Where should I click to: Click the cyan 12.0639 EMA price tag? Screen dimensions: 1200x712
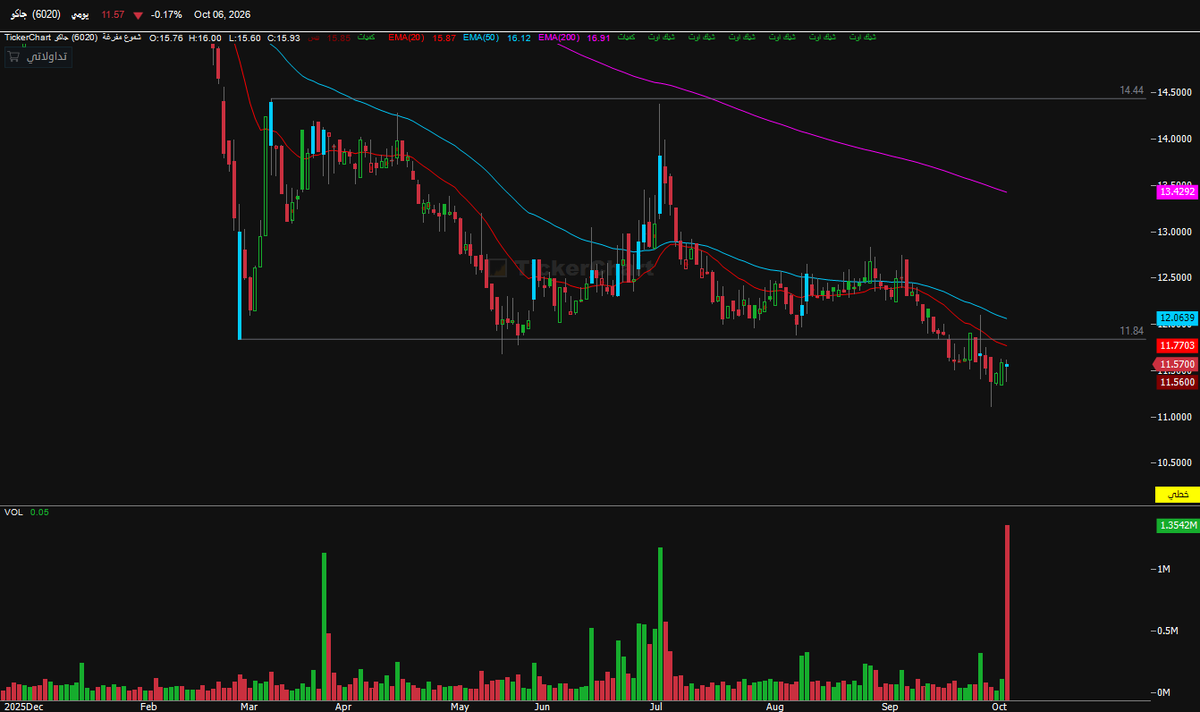(1177, 318)
